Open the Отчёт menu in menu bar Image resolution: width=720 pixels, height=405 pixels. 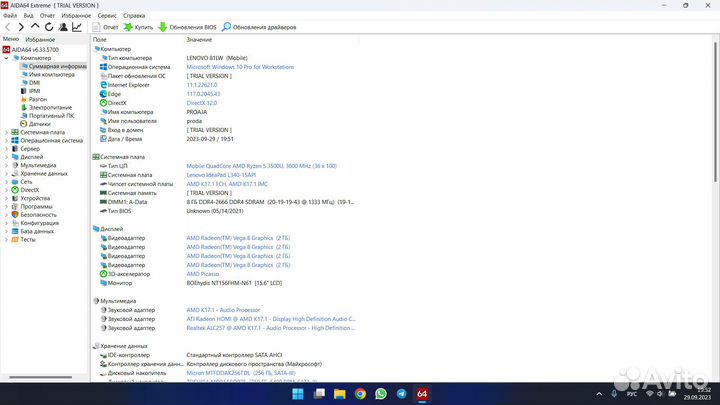point(47,16)
